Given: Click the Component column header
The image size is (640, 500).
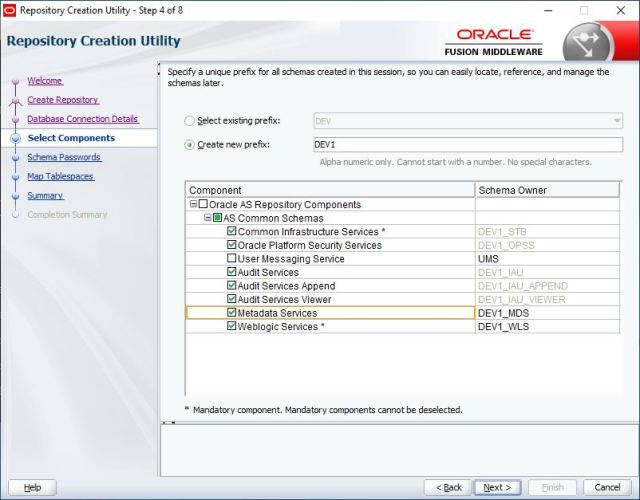Looking at the screenshot, I should coord(331,190).
